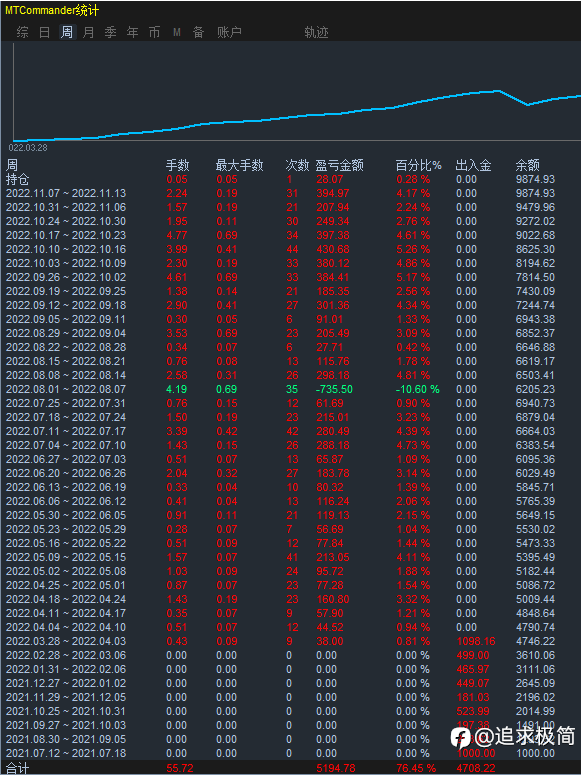Click the 次数 column header
This screenshot has width=581, height=775.
[298, 165]
